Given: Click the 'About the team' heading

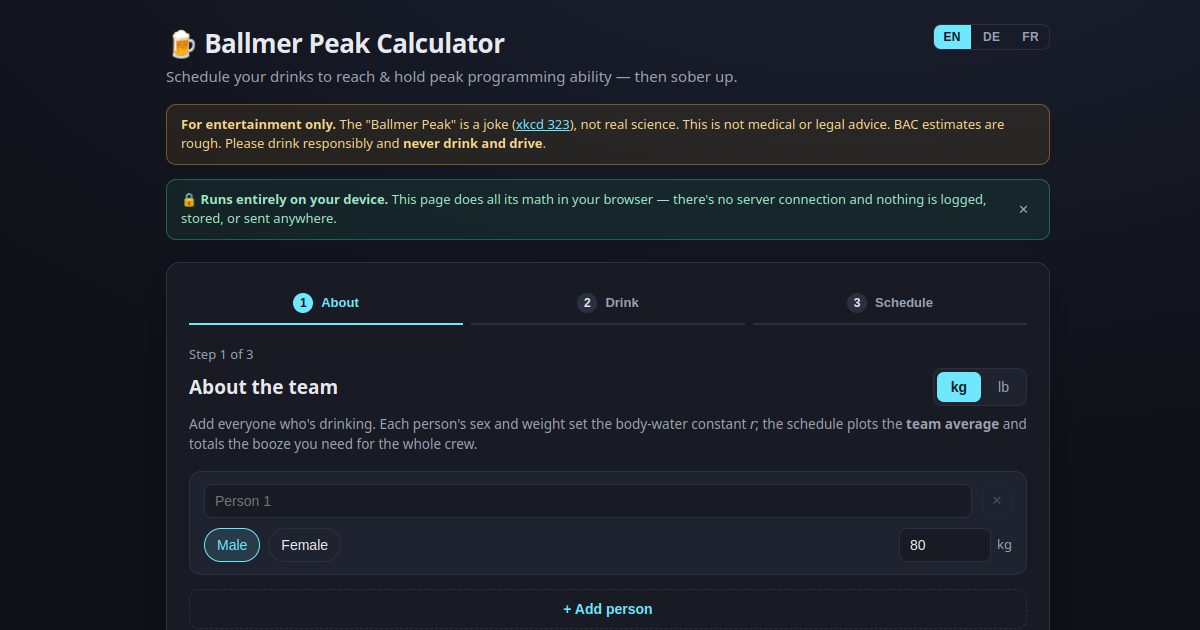Looking at the screenshot, I should [263, 387].
